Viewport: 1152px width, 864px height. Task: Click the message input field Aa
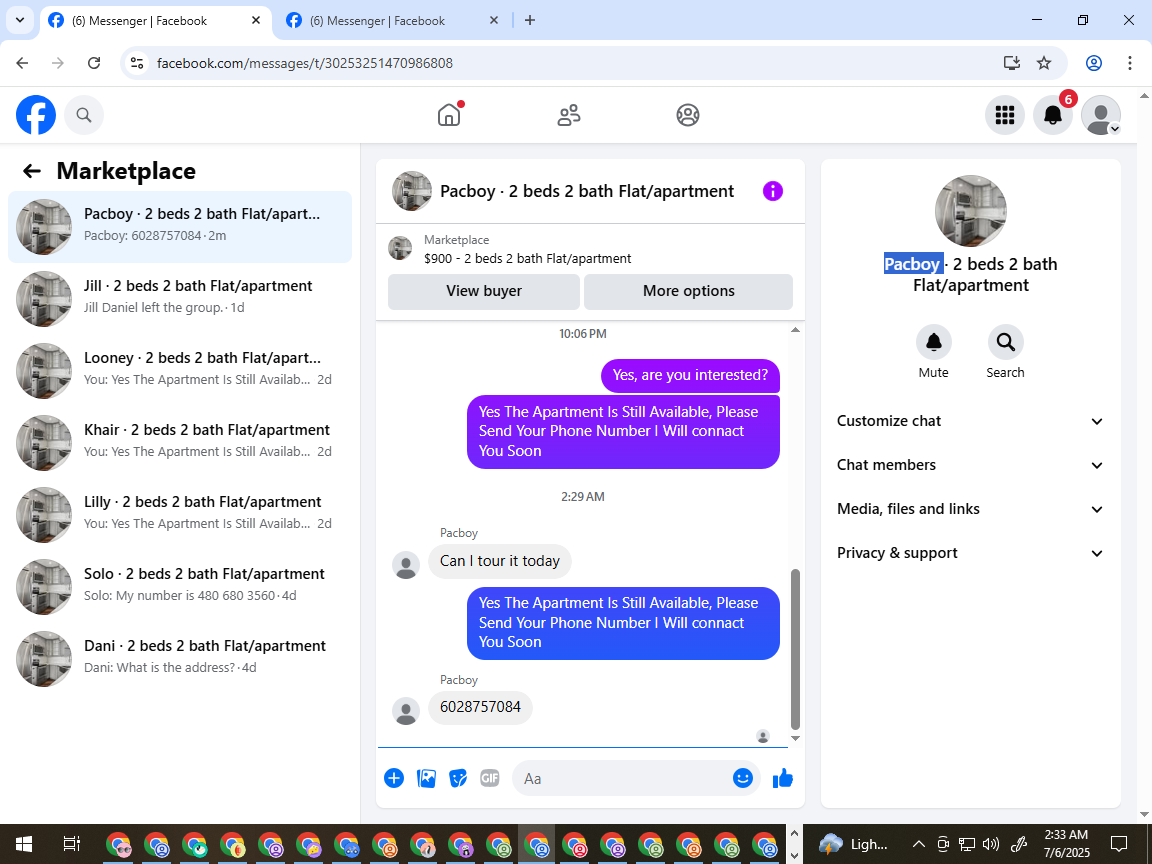(x=624, y=778)
